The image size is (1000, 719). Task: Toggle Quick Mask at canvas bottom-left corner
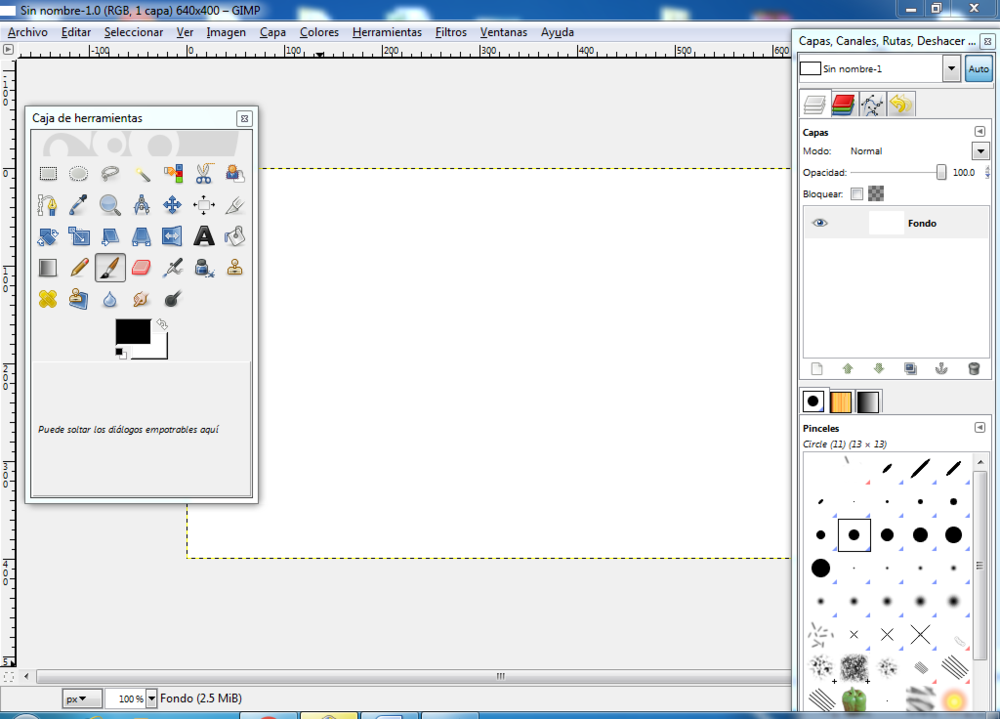point(8,676)
